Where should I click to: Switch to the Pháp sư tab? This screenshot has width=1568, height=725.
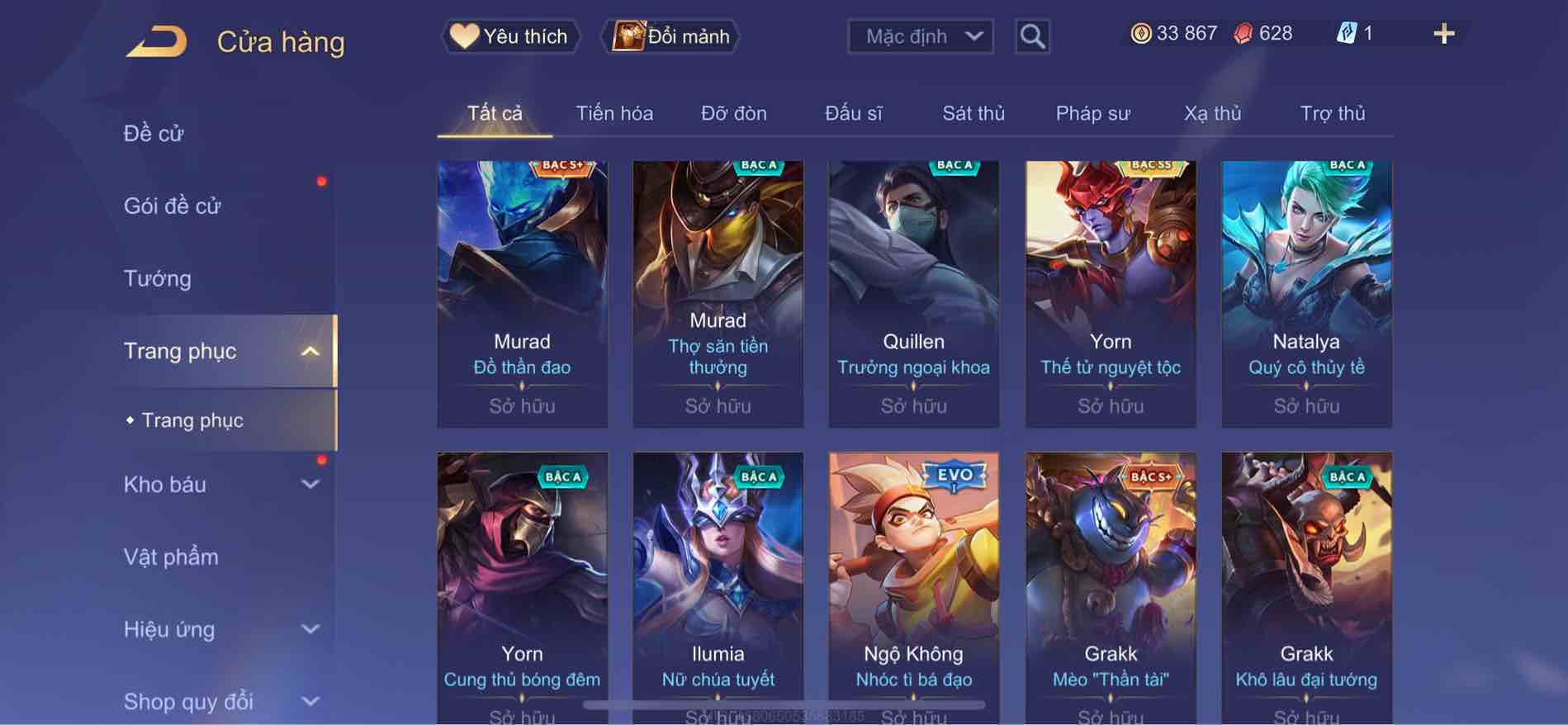1092,113
